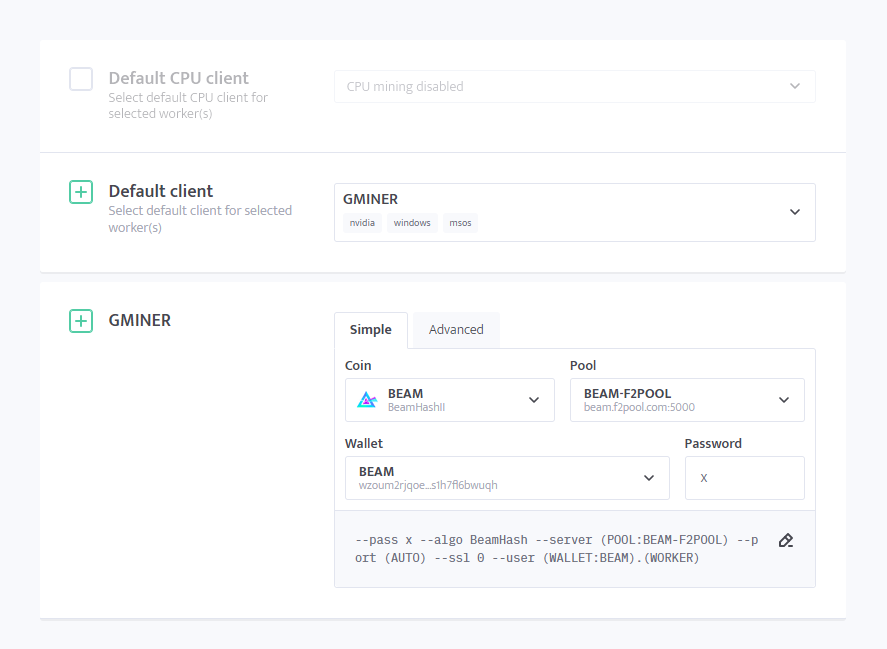Click the Password input field
The width and height of the screenshot is (887, 649).
(744, 478)
